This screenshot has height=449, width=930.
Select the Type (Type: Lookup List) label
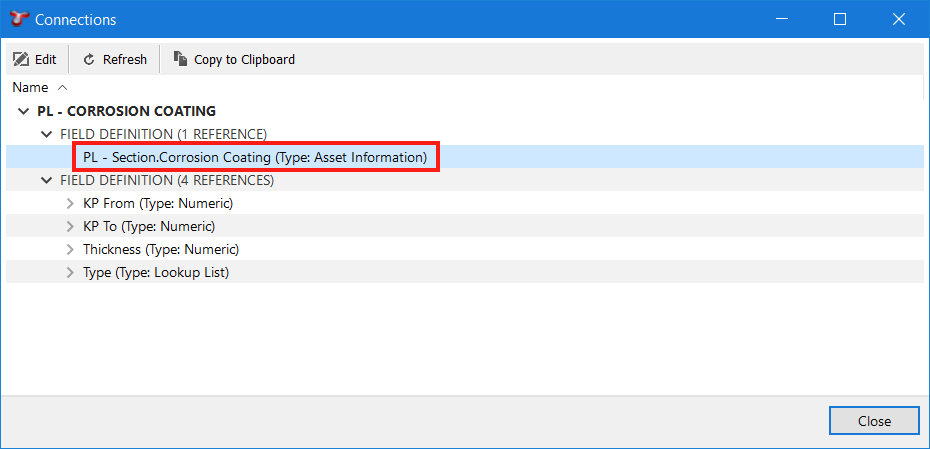click(x=156, y=272)
